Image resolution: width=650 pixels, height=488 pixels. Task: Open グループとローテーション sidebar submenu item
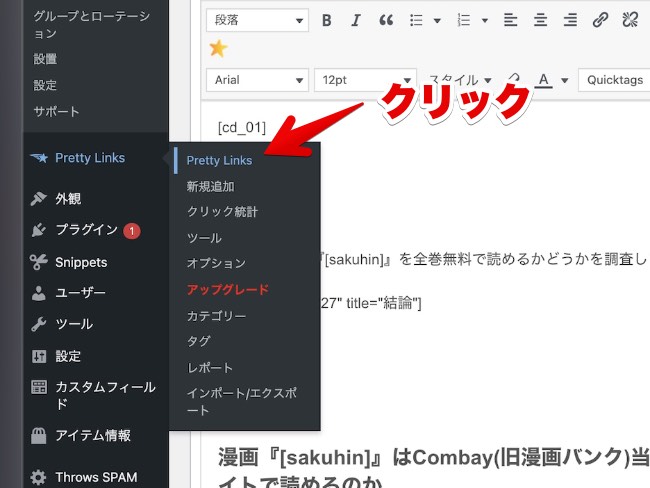click(92, 24)
